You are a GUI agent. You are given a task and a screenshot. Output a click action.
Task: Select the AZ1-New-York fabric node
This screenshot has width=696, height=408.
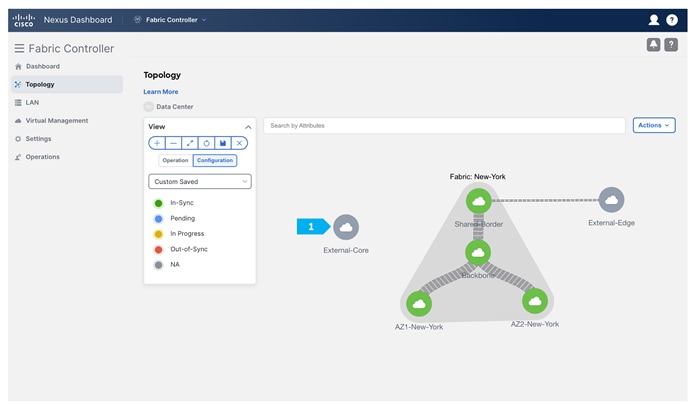pyautogui.click(x=419, y=304)
